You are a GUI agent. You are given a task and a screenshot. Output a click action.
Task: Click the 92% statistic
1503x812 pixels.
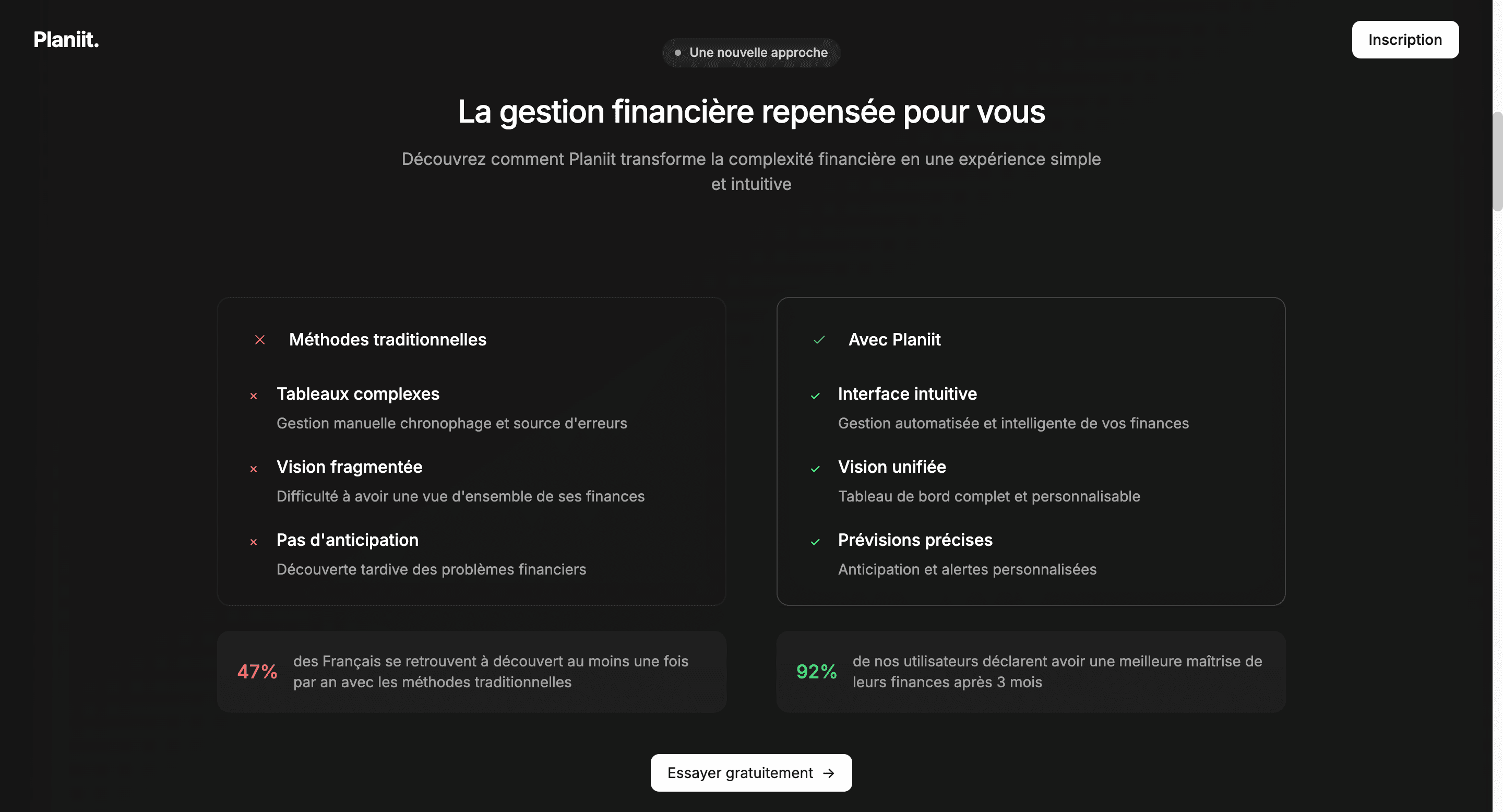pyautogui.click(x=816, y=672)
